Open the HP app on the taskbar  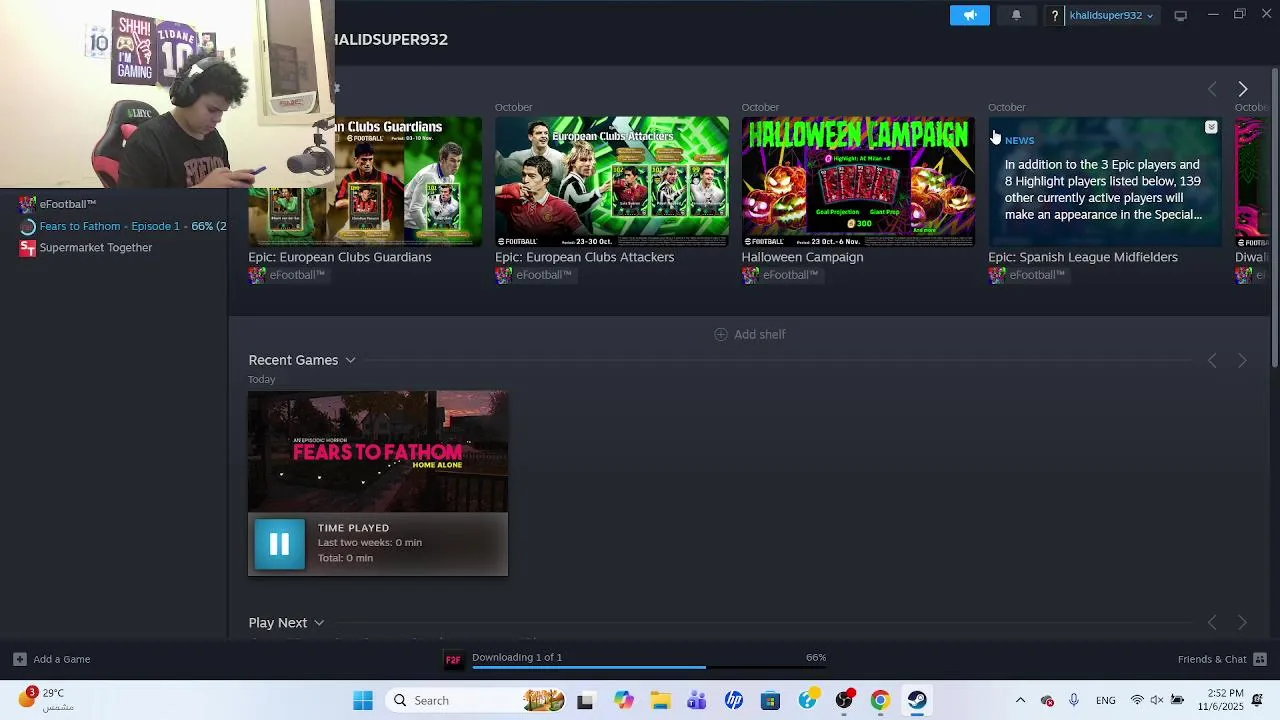pyautogui.click(x=734, y=701)
